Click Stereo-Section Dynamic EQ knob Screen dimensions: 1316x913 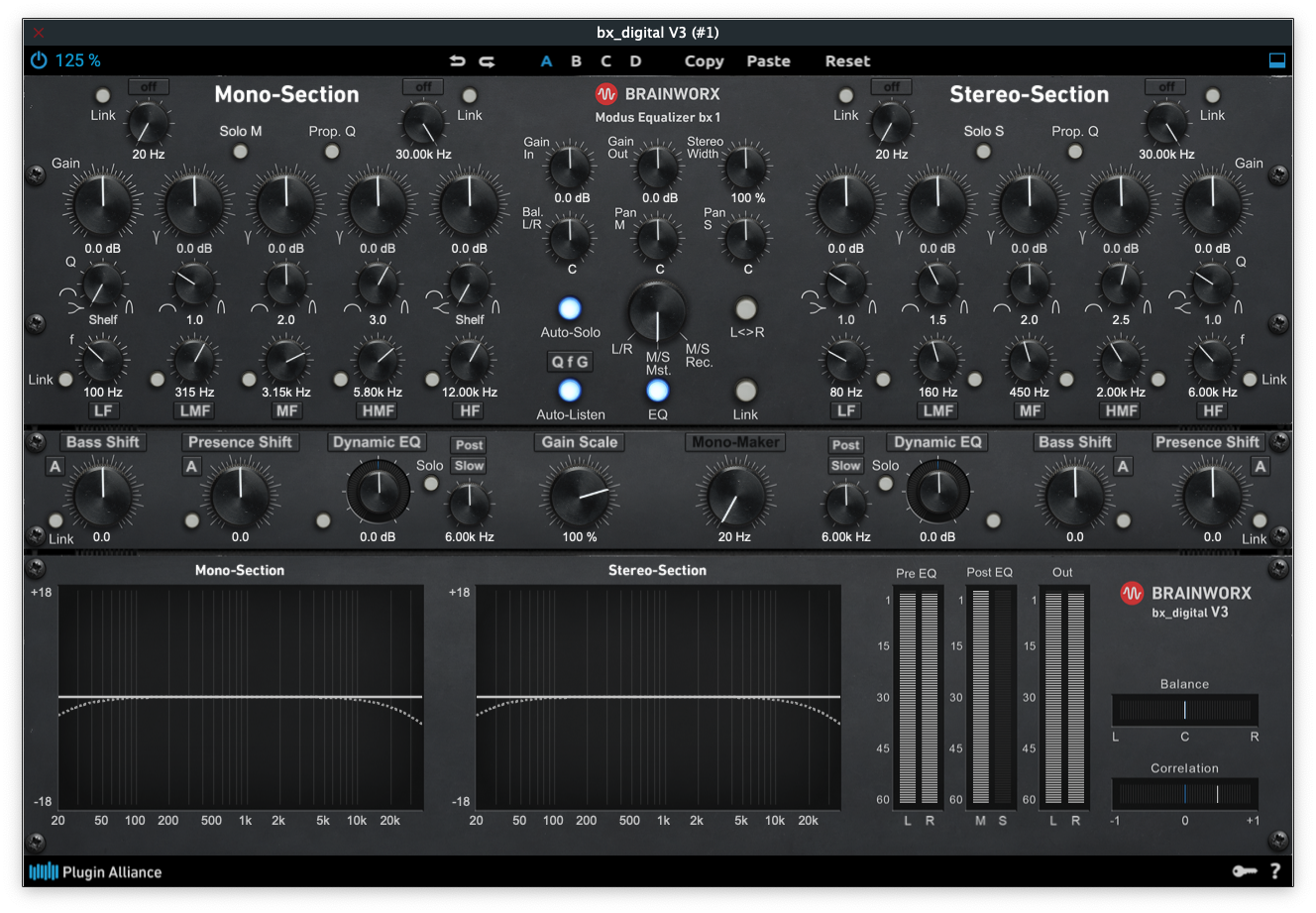pyautogui.click(x=937, y=492)
